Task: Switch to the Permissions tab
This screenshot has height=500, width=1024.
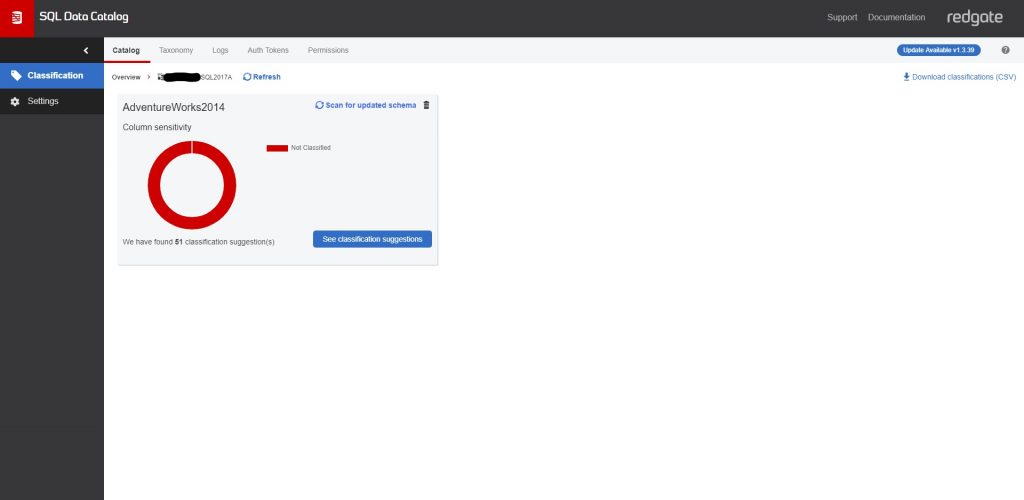Action: pyautogui.click(x=328, y=50)
